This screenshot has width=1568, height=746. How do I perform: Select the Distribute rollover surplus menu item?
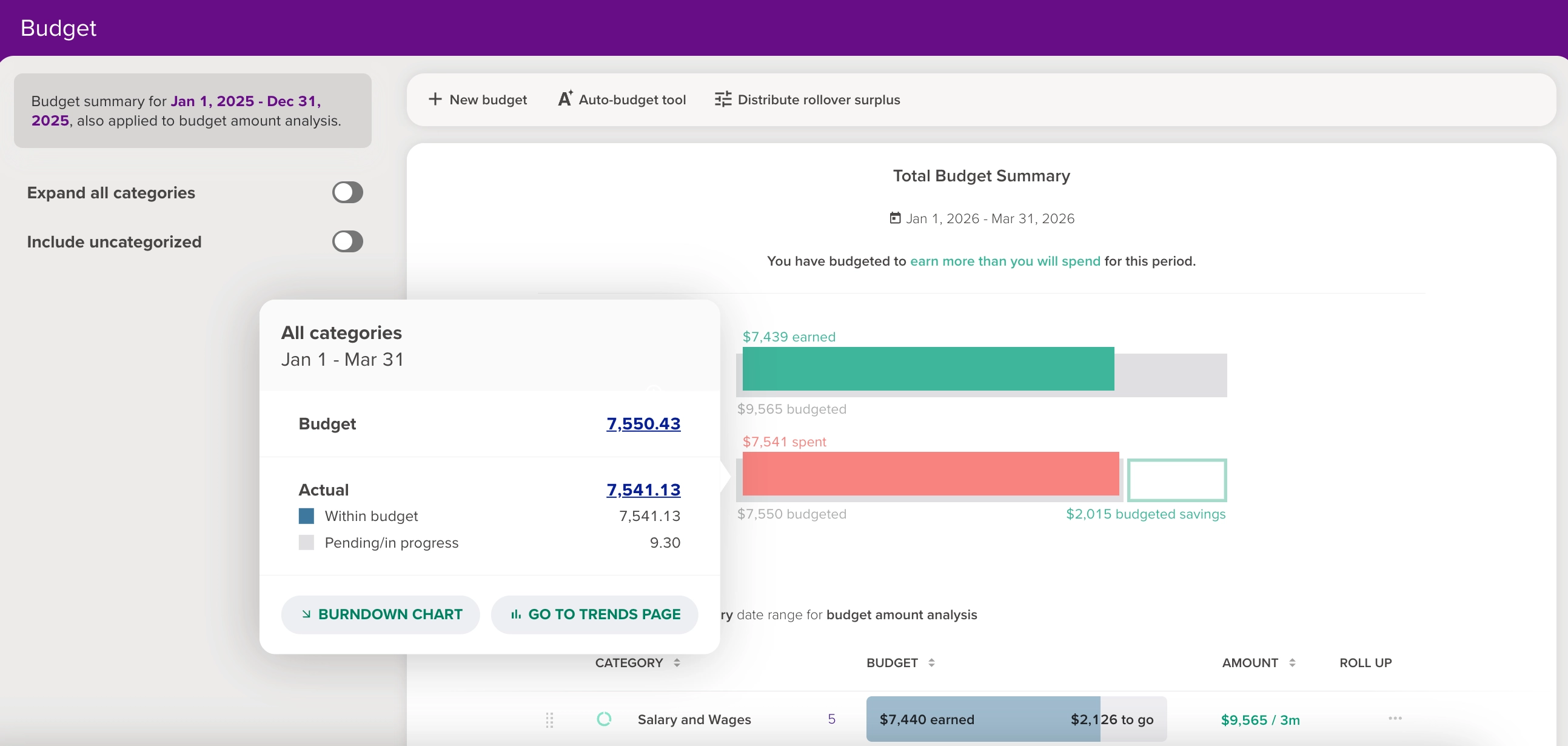[818, 100]
